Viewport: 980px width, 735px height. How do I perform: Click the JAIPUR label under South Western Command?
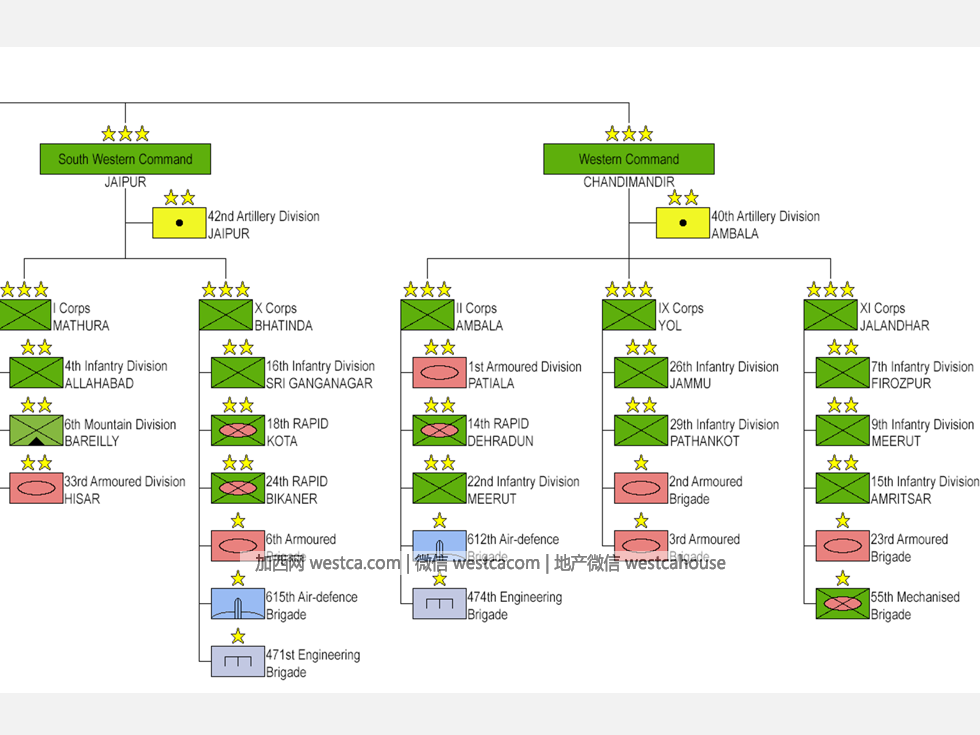point(125,182)
